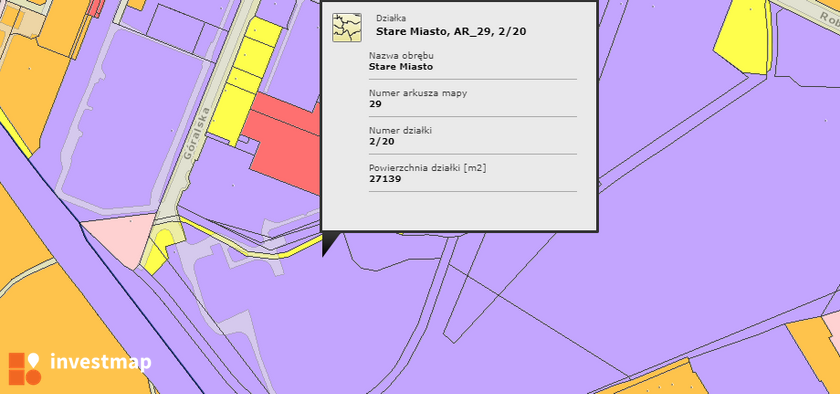Click the parcel area value 27139
The image size is (840, 394).
coord(385,179)
